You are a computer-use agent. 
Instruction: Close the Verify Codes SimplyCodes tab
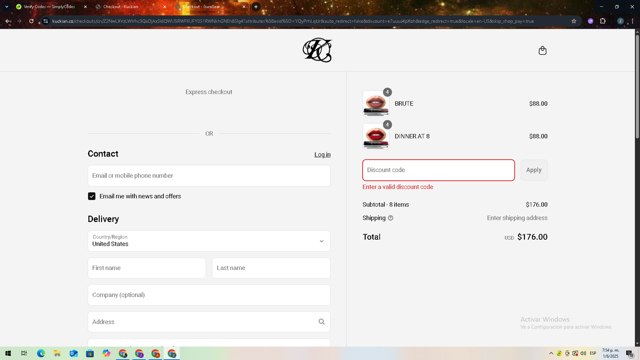[x=85, y=7]
